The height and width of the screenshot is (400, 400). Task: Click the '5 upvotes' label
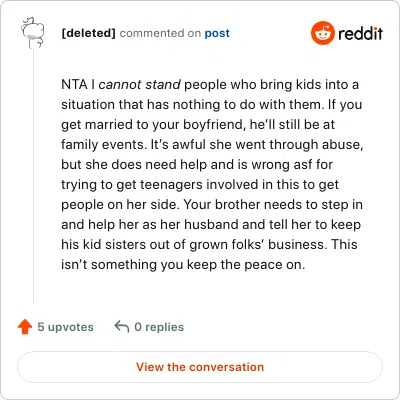pos(65,327)
